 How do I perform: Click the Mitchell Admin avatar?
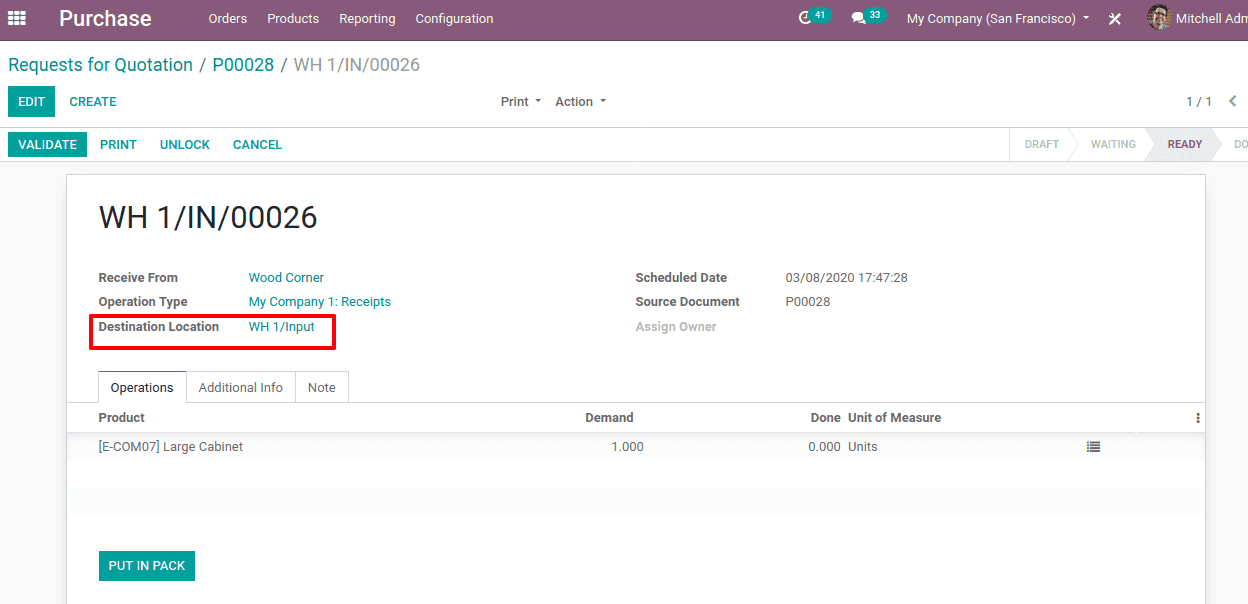click(1159, 18)
